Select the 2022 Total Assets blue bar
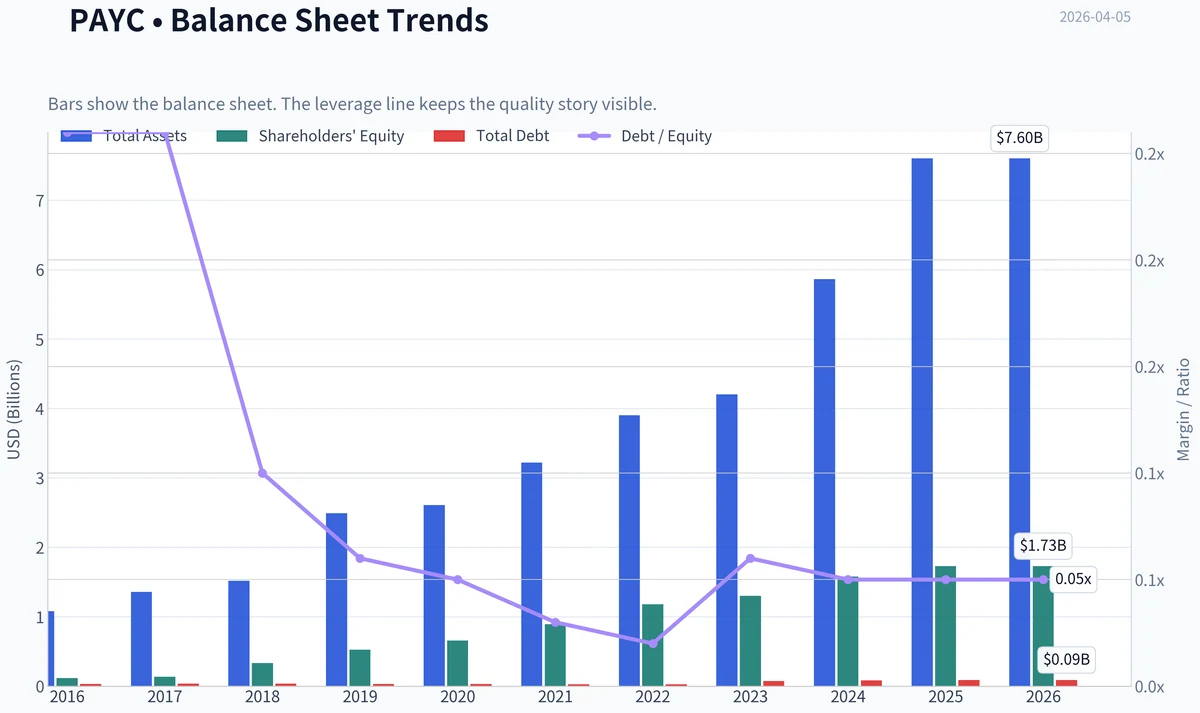 (629, 550)
